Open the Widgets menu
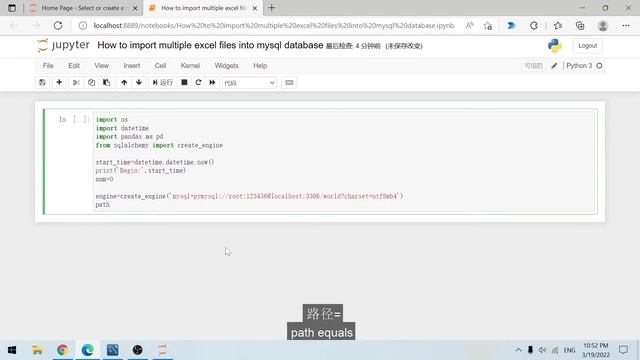Viewport: 640px width, 360px height. 227,66
